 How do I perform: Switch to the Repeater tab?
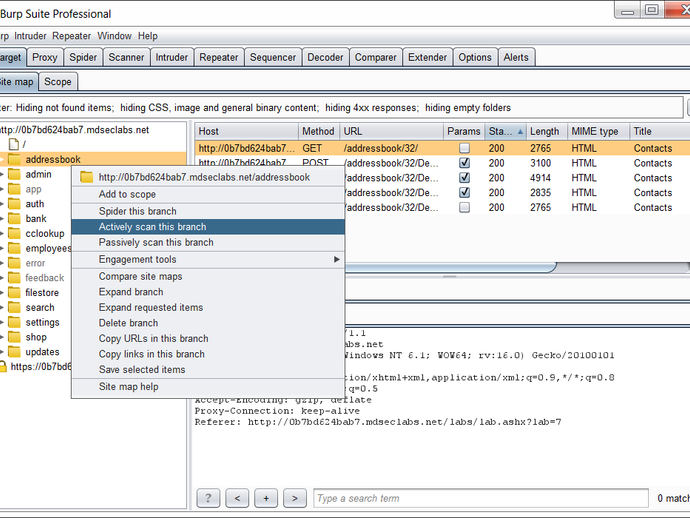pos(219,57)
